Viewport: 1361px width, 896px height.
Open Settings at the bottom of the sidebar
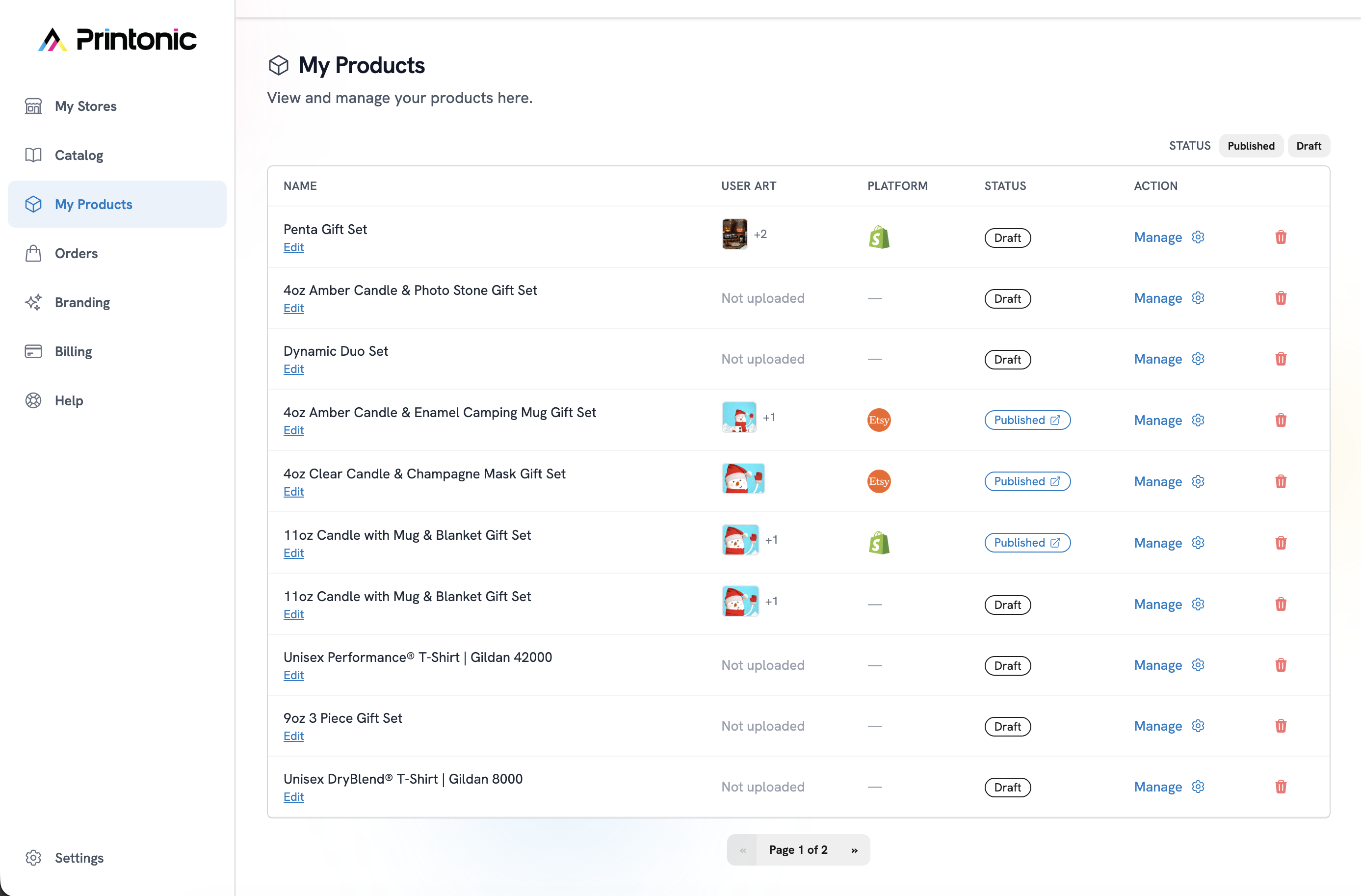79,858
